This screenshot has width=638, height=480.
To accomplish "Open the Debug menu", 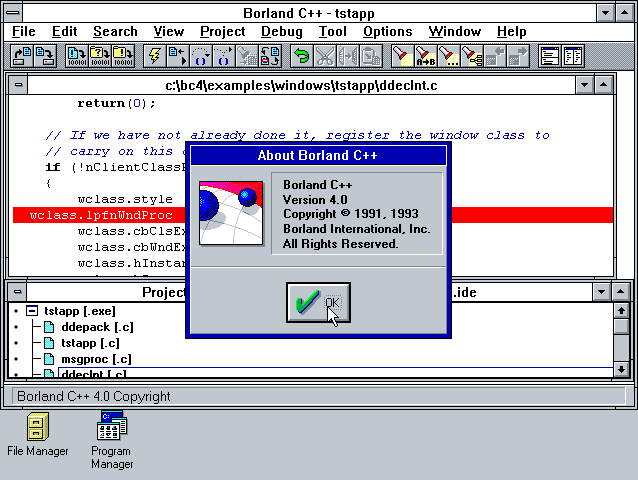I will (281, 32).
